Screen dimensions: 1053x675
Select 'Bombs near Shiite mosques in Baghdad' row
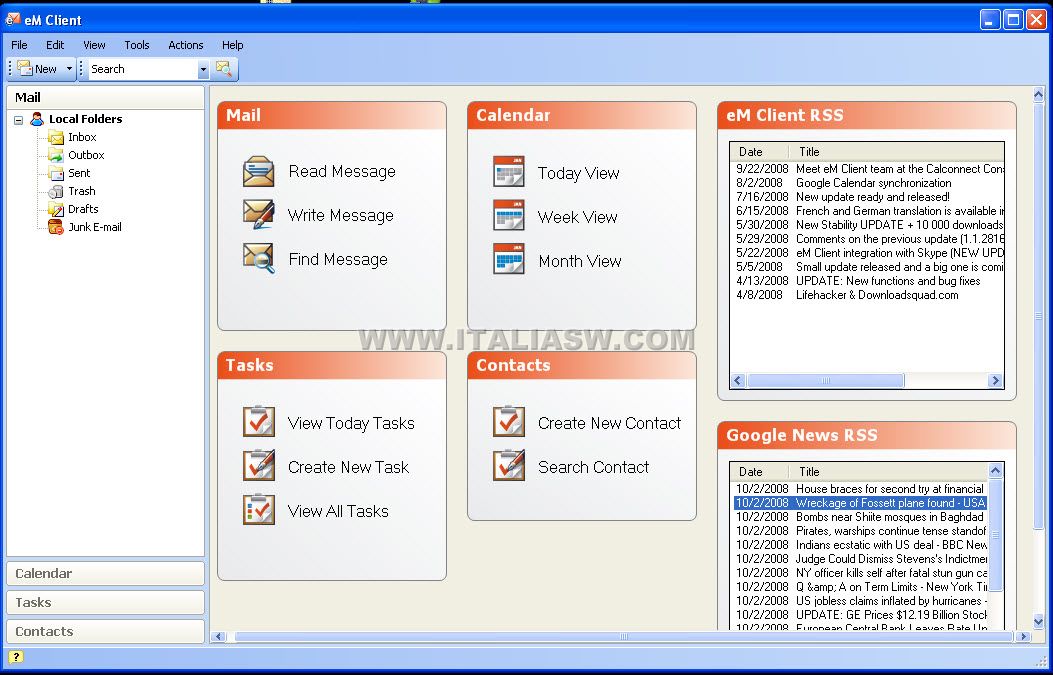point(861,517)
